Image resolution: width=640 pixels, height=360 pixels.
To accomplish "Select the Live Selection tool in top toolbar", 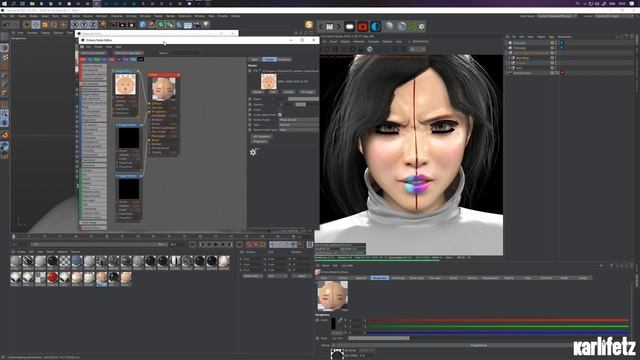I will click(27, 25).
